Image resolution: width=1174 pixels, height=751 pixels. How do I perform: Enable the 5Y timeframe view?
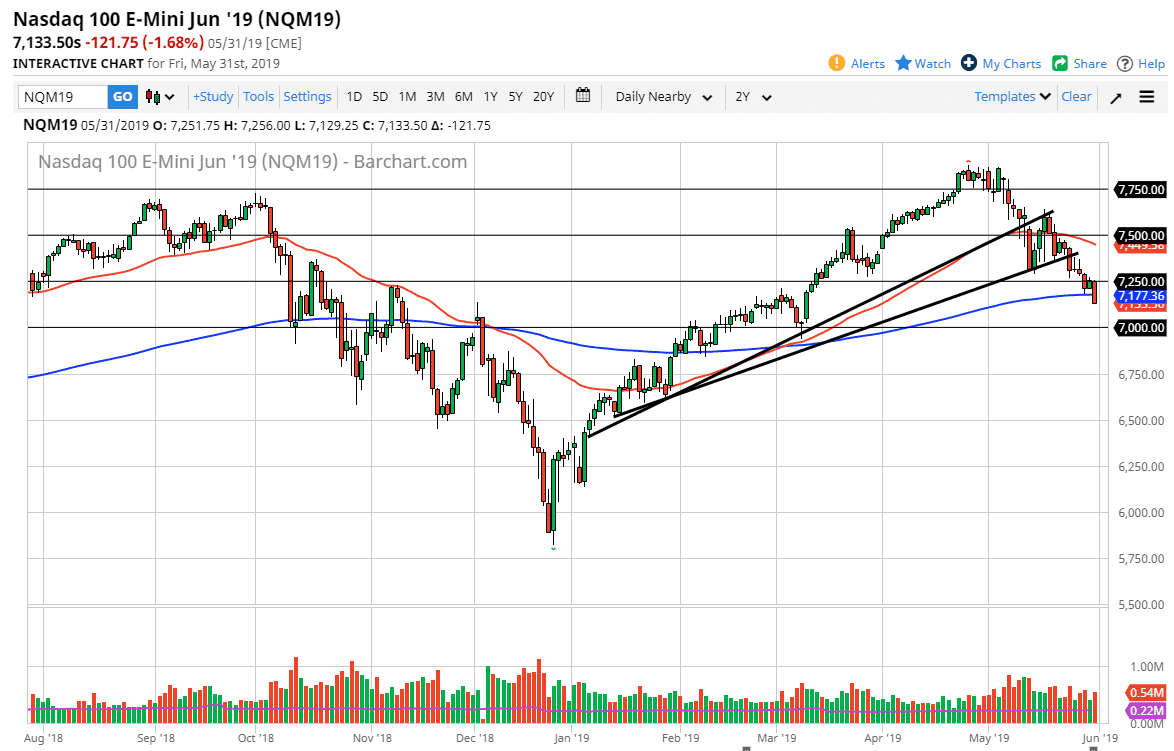point(515,96)
